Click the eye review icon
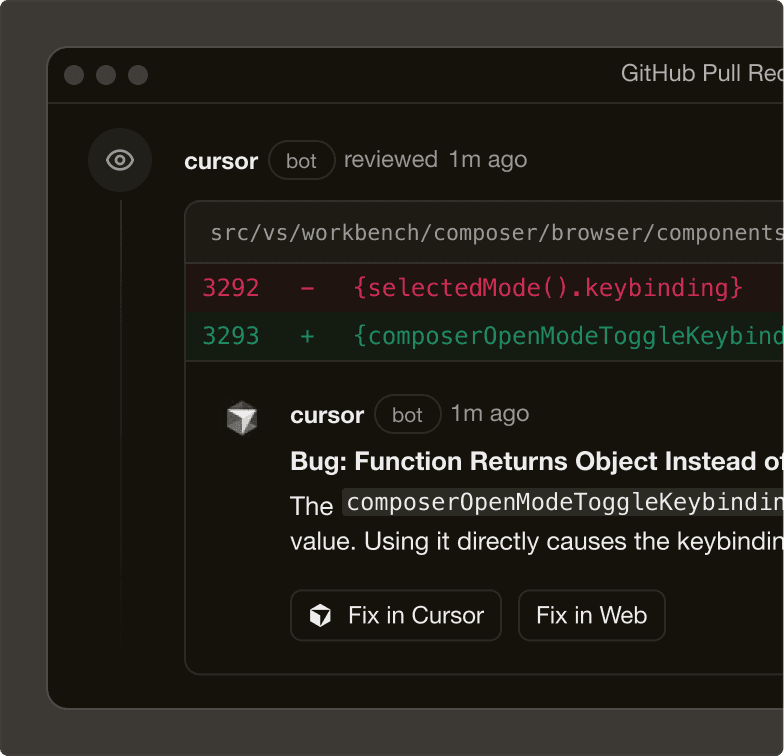 (120, 160)
